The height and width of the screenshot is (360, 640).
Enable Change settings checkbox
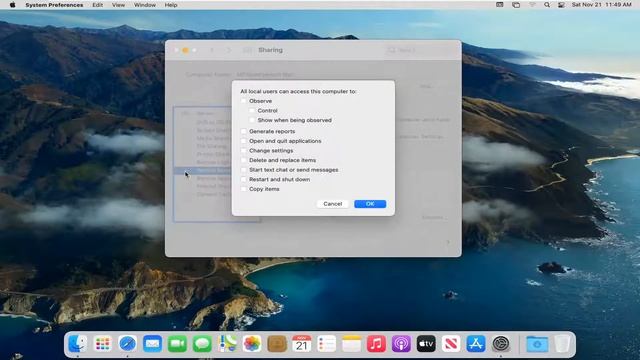244,151
